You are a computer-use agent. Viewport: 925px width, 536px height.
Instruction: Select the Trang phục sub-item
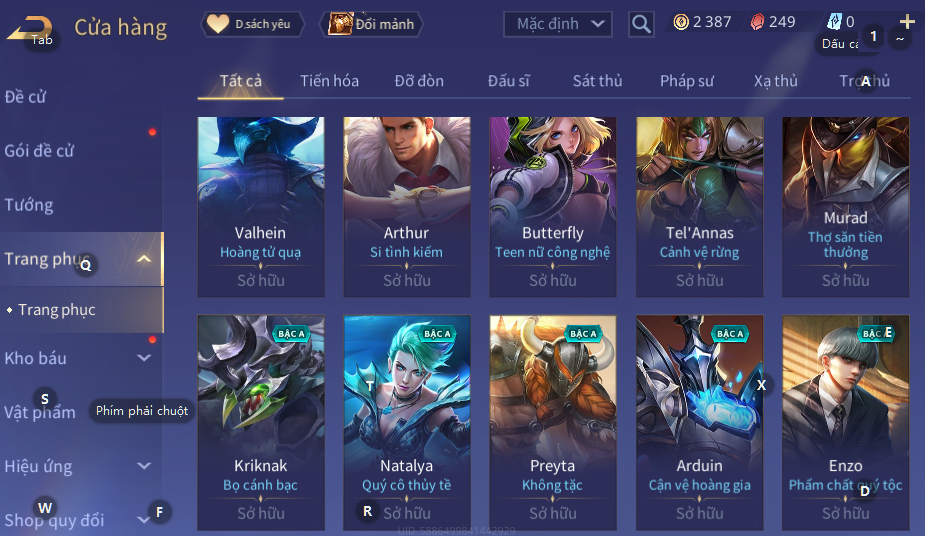(x=57, y=310)
